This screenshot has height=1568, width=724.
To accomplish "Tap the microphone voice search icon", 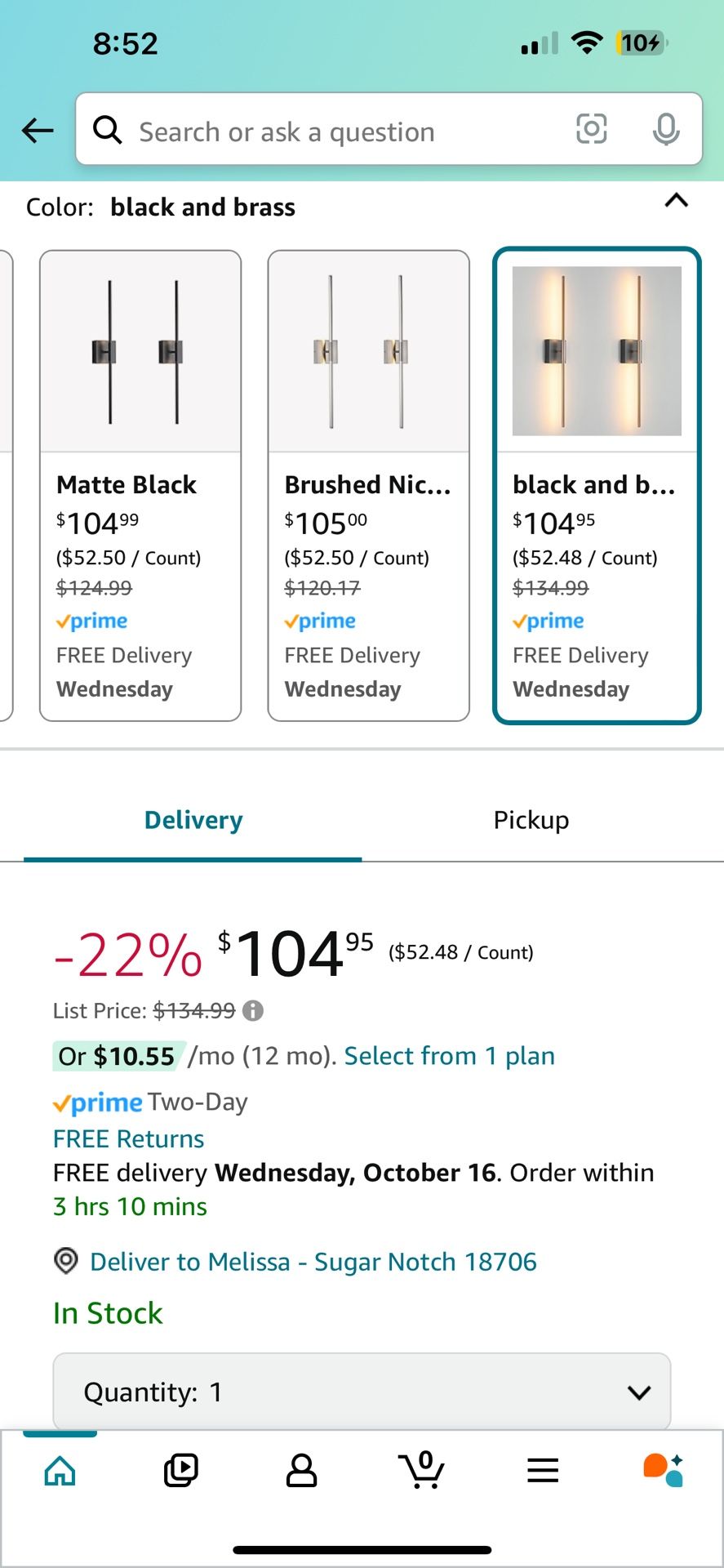I will click(x=666, y=129).
